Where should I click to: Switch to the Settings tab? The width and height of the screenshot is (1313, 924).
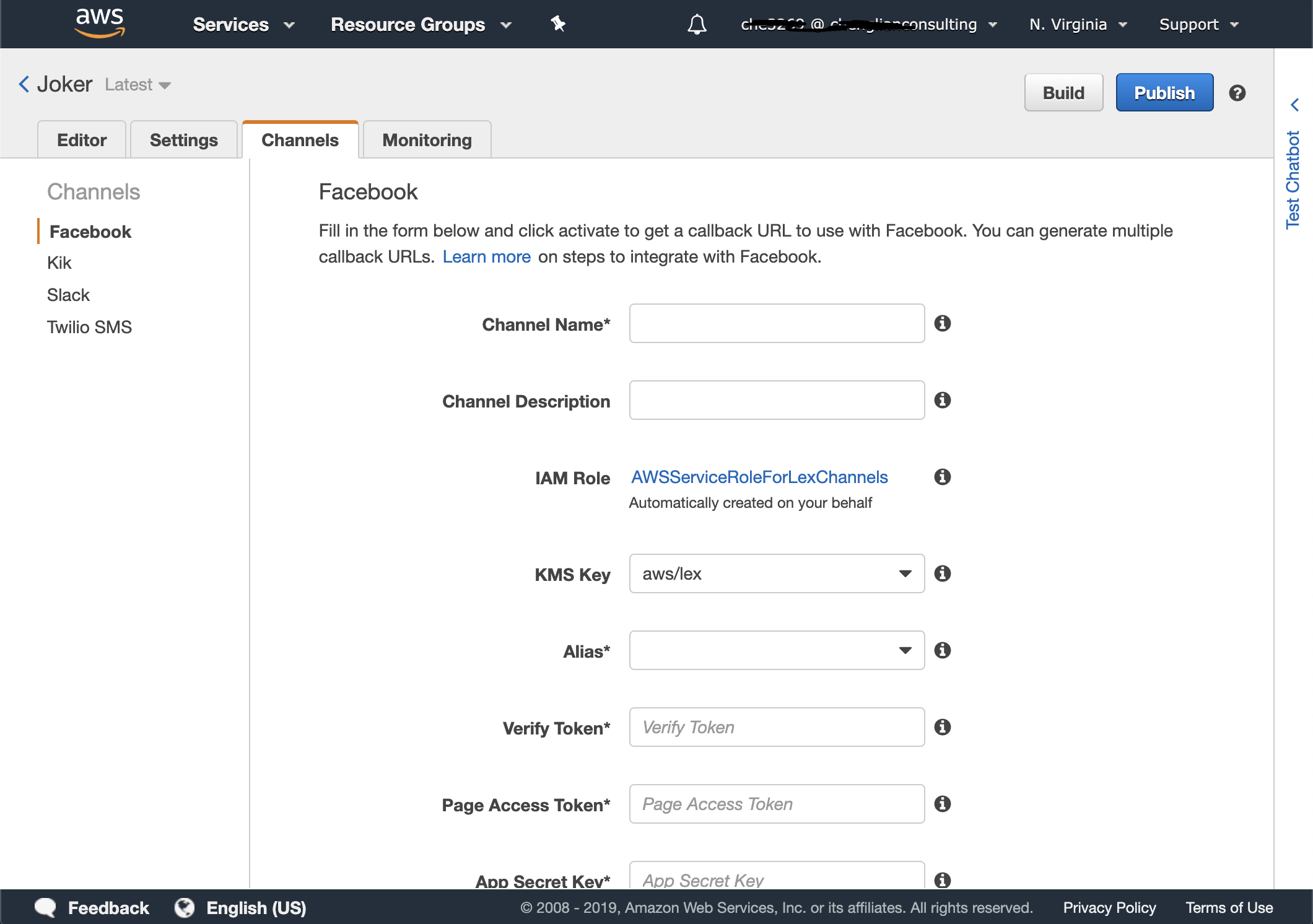click(x=184, y=140)
